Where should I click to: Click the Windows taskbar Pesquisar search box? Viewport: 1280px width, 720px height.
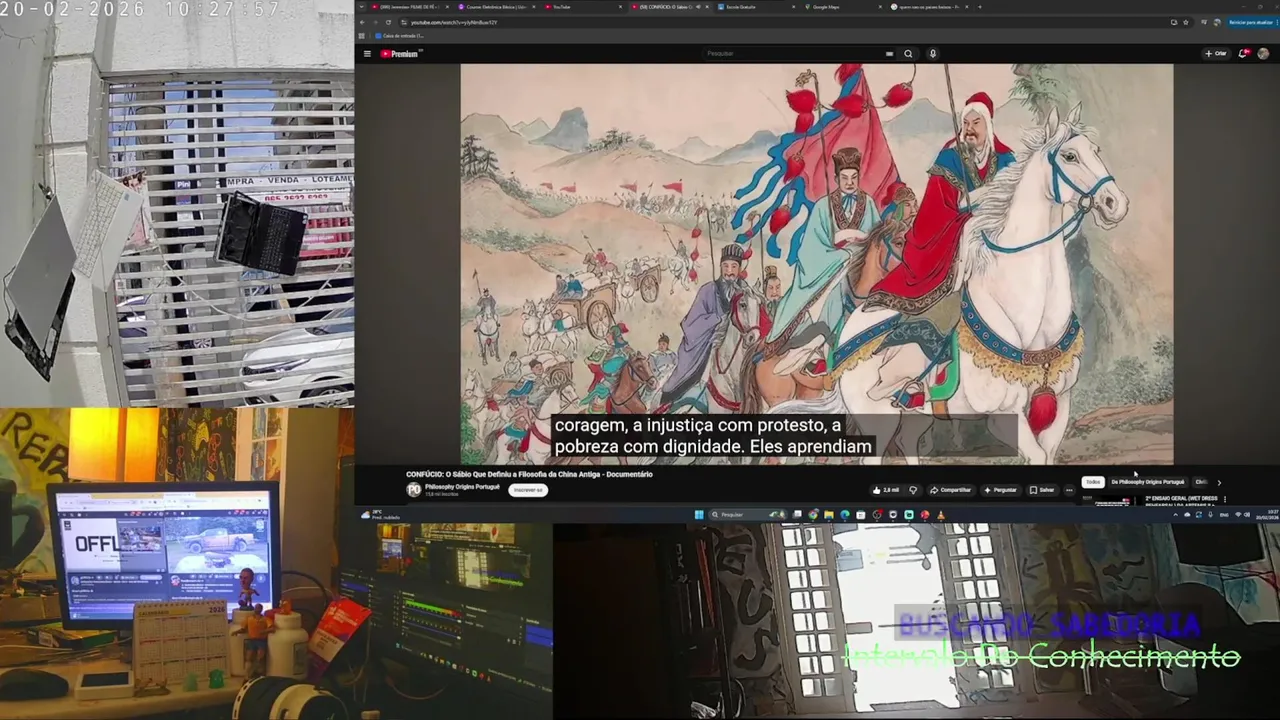pyautogui.click(x=746, y=515)
